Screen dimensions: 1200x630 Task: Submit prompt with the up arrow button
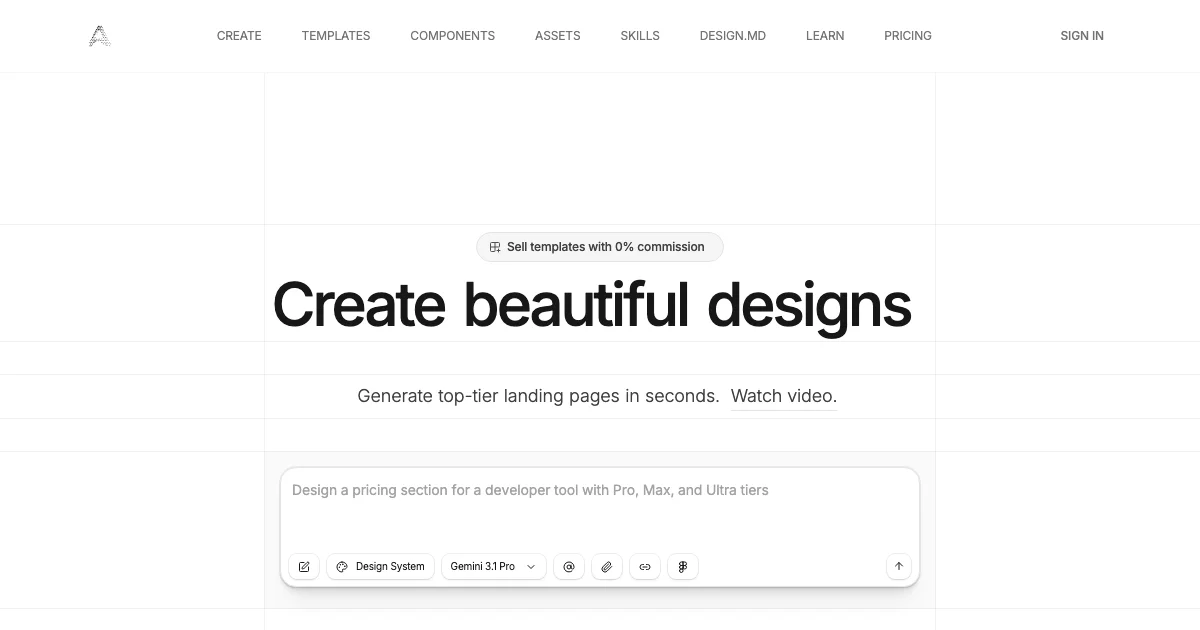899,567
